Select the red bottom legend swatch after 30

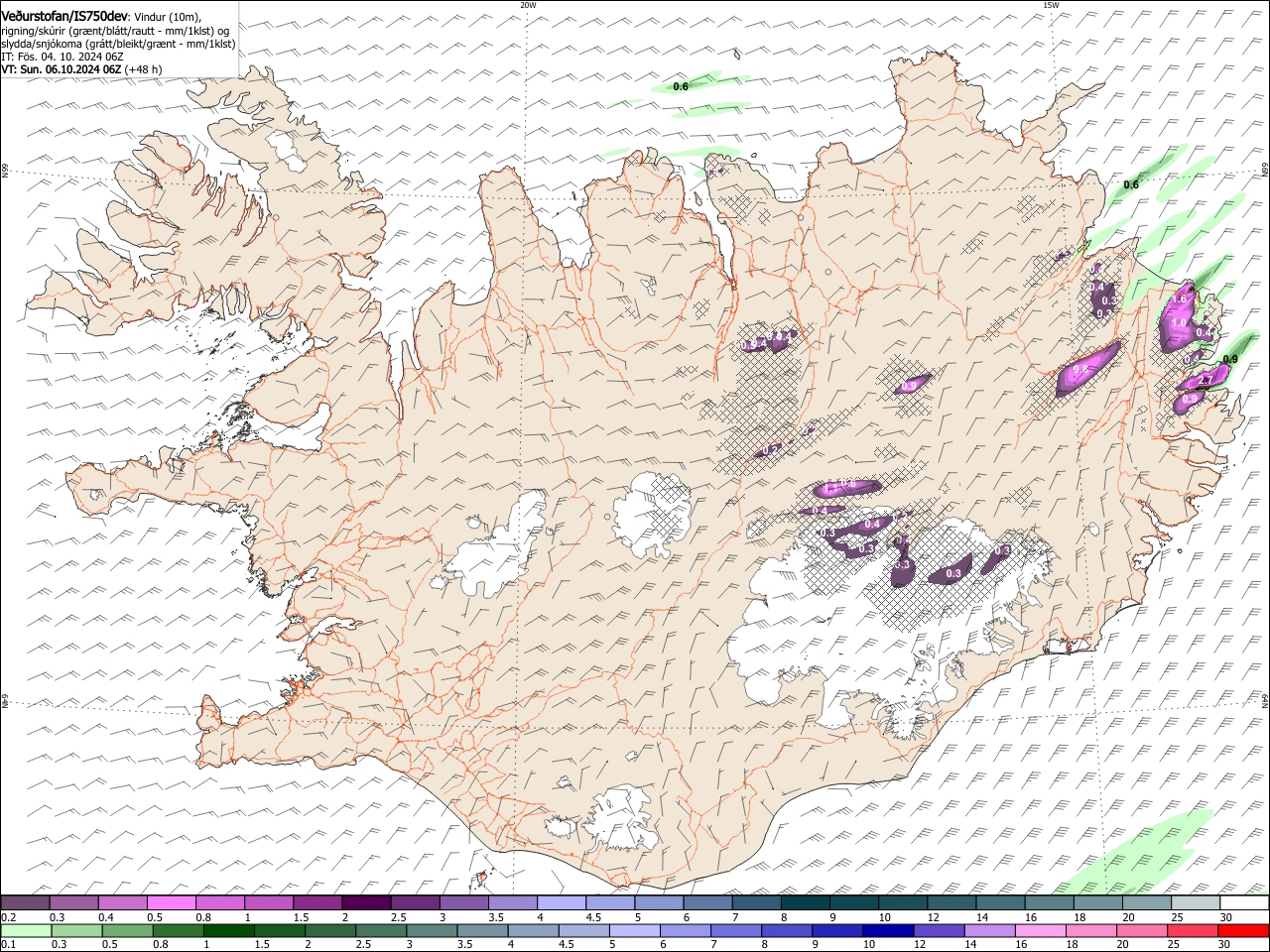1243,930
